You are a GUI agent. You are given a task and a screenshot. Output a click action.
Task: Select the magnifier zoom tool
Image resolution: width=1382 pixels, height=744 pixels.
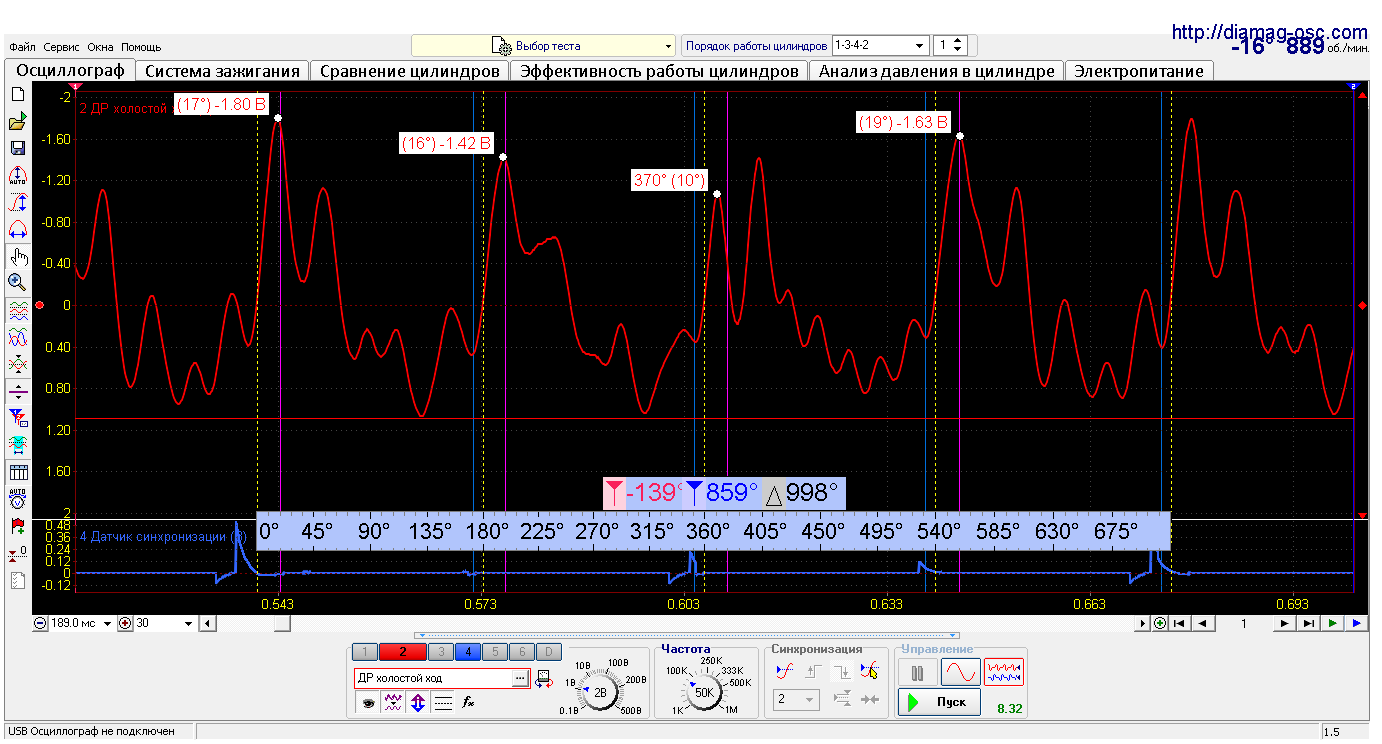[17, 283]
